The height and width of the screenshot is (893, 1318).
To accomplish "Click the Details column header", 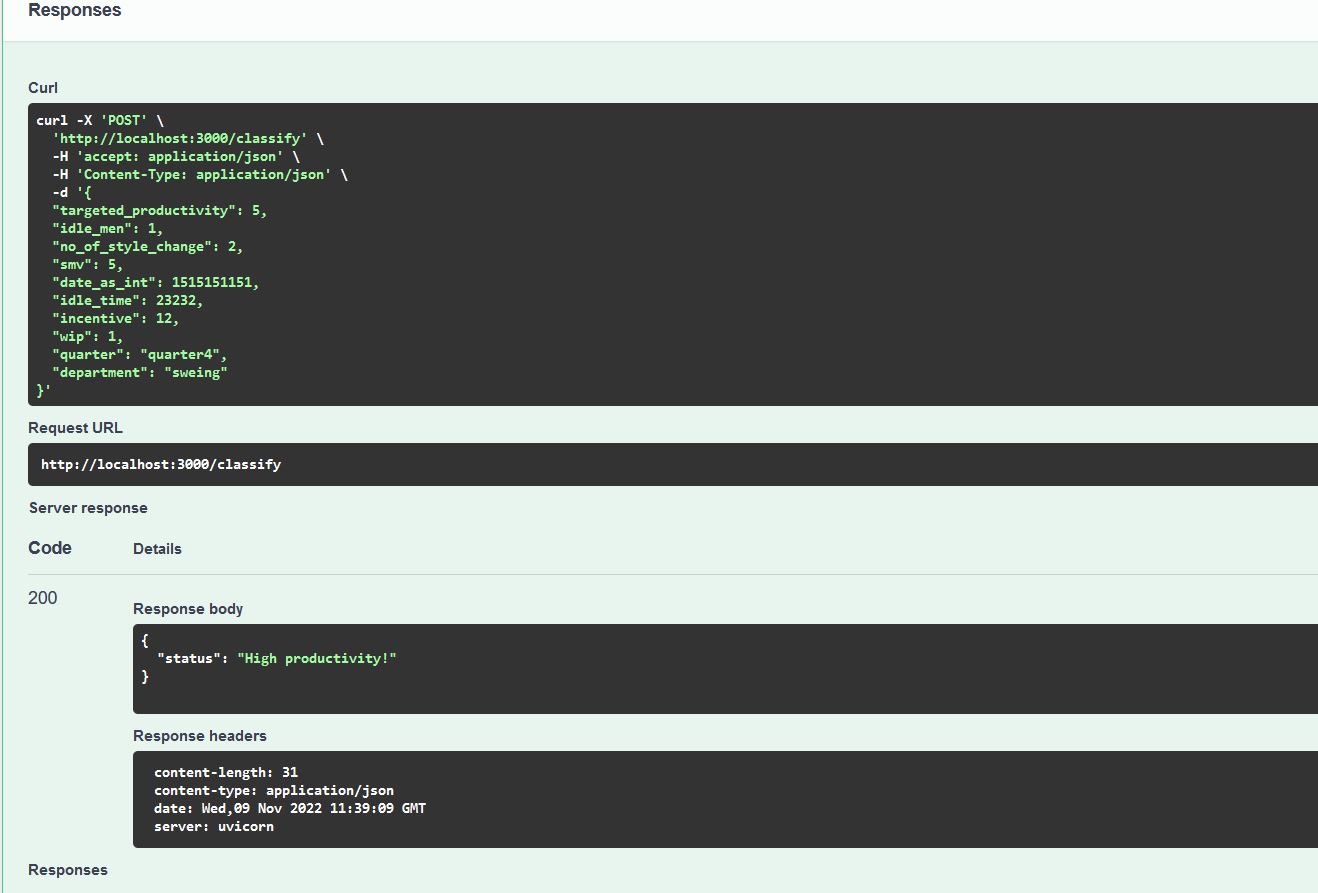I will coord(157,548).
